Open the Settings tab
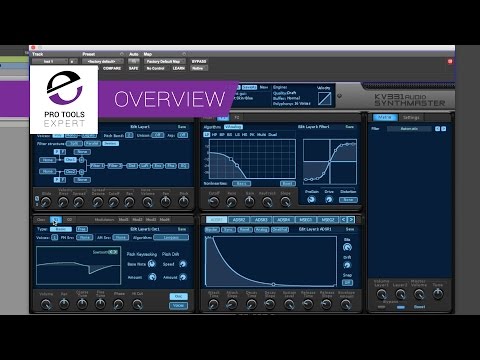480x360 pixels. click(411, 117)
